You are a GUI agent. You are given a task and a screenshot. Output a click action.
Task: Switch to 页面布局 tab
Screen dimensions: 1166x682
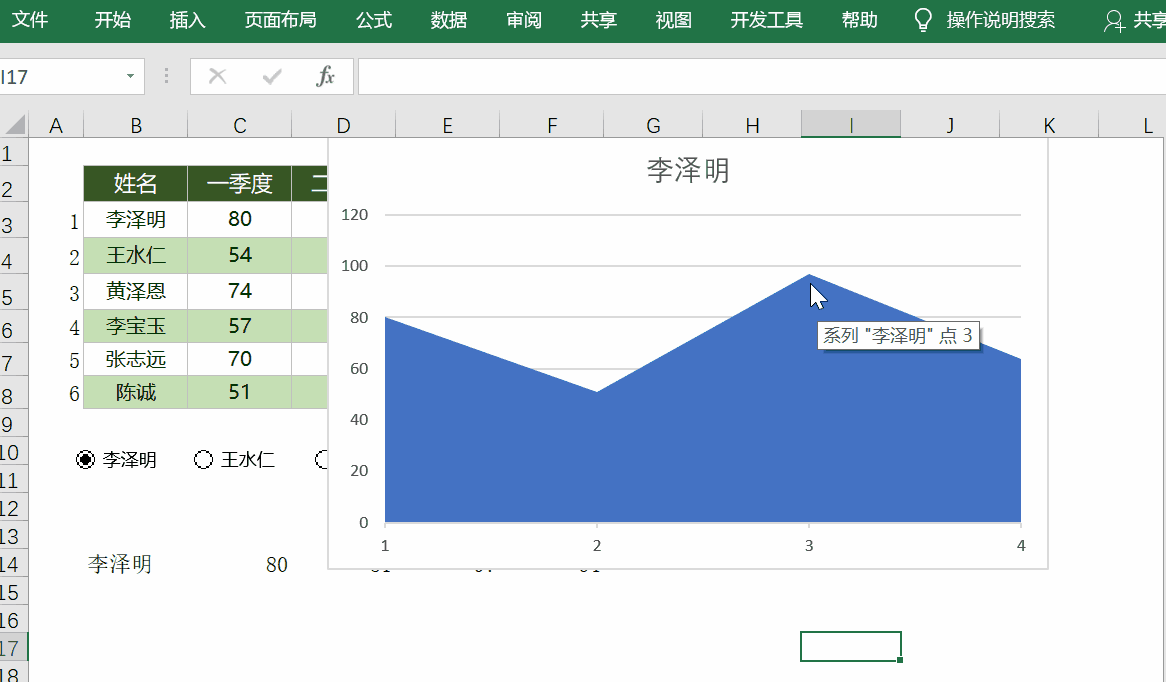280,20
